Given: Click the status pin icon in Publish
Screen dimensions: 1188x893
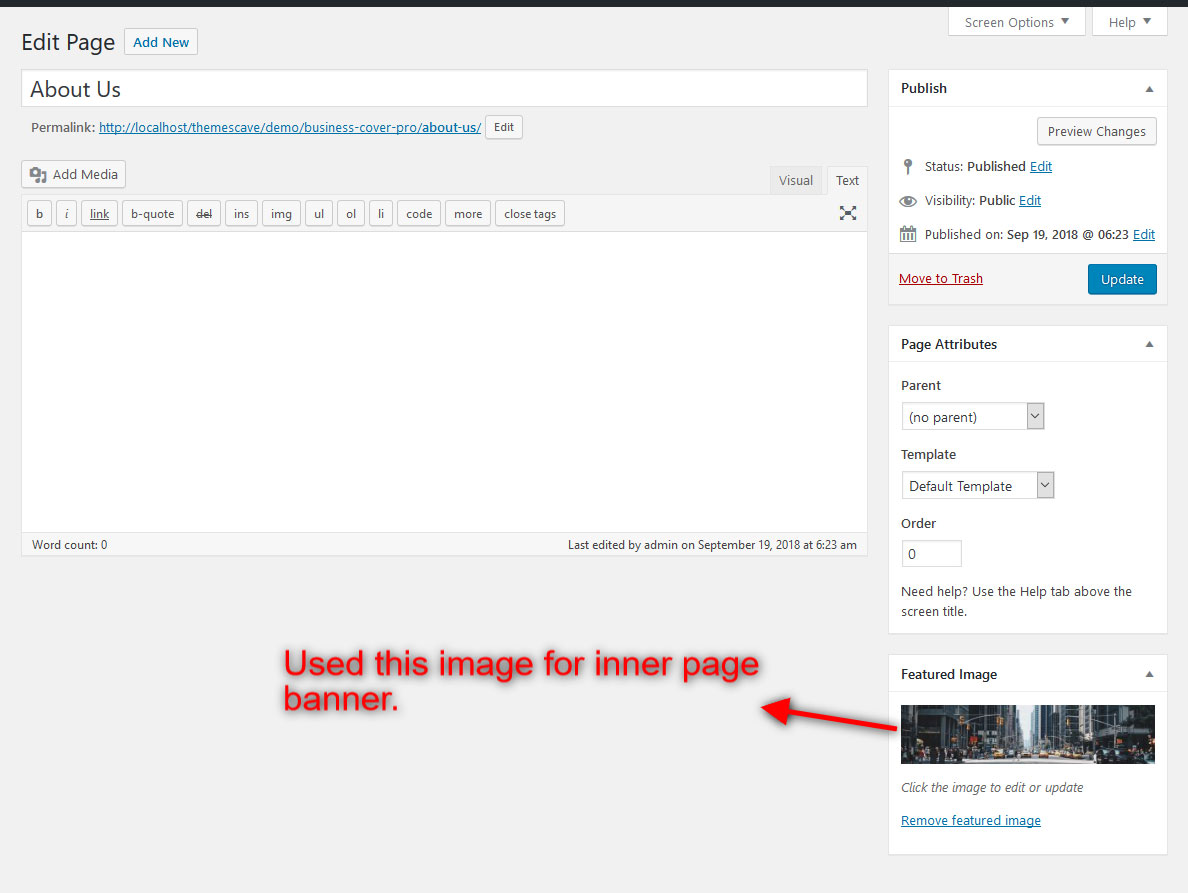Looking at the screenshot, I should coord(908,167).
